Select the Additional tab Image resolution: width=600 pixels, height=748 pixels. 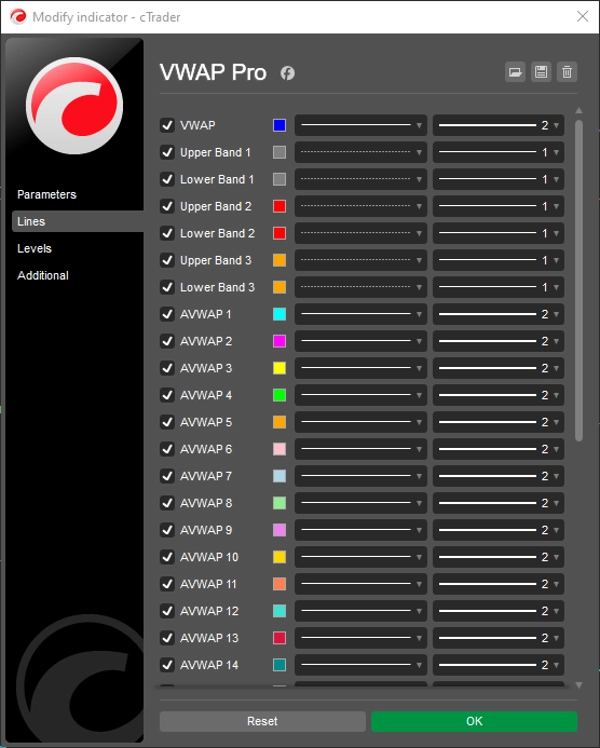[x=43, y=275]
